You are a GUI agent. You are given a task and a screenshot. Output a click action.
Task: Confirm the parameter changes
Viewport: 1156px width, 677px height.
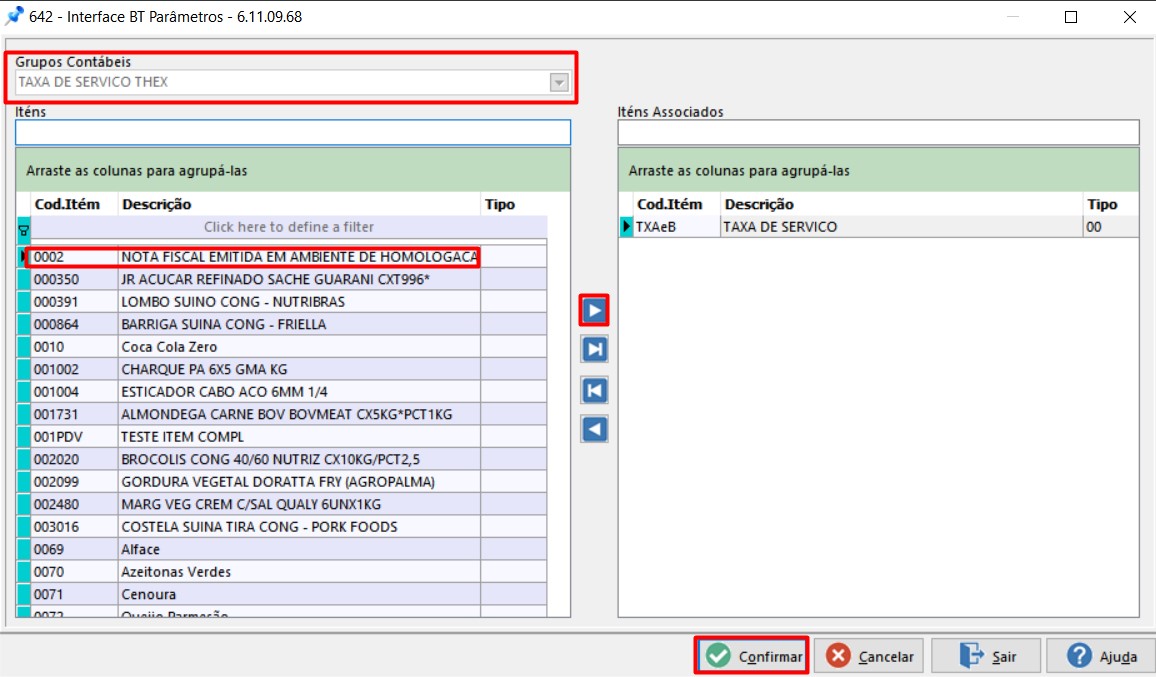pos(752,656)
